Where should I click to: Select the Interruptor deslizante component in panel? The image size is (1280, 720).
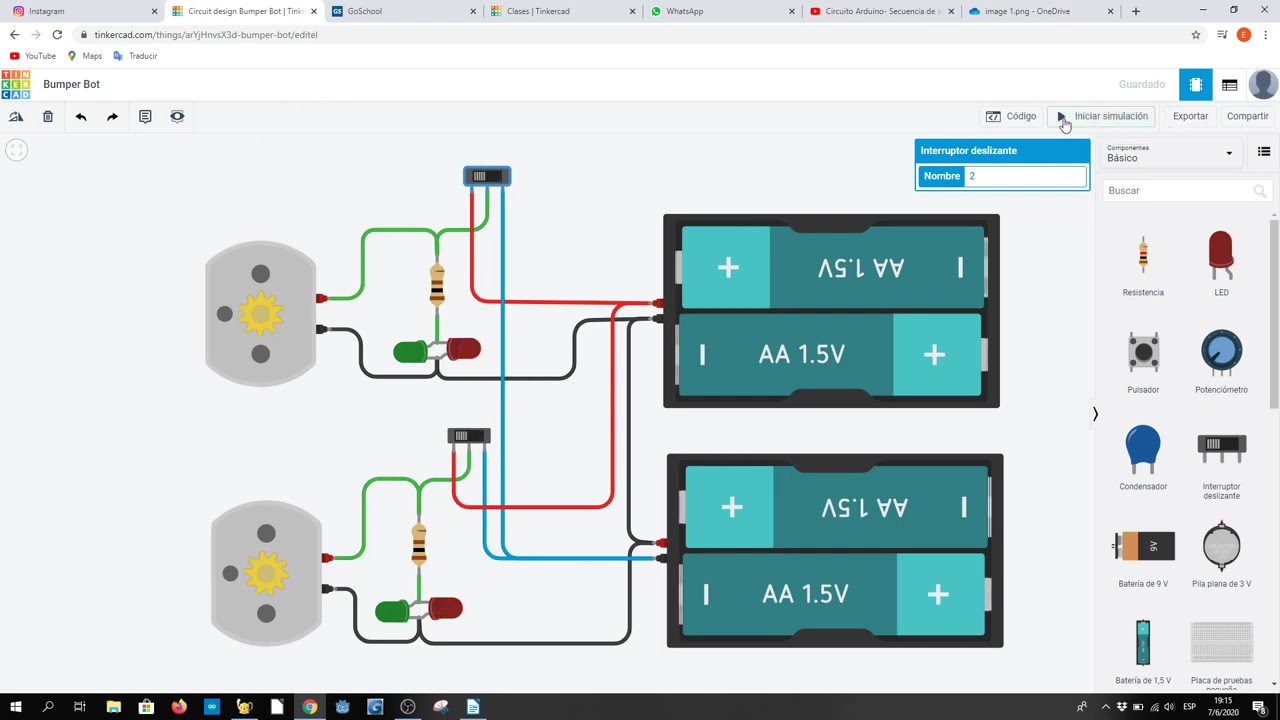(x=1221, y=465)
